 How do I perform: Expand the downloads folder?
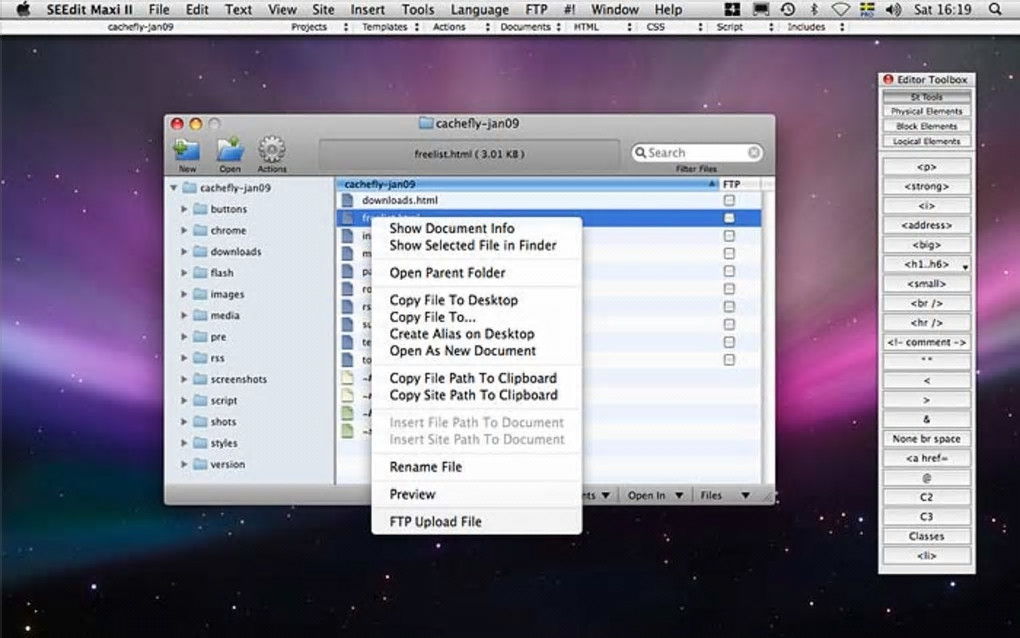click(x=184, y=251)
